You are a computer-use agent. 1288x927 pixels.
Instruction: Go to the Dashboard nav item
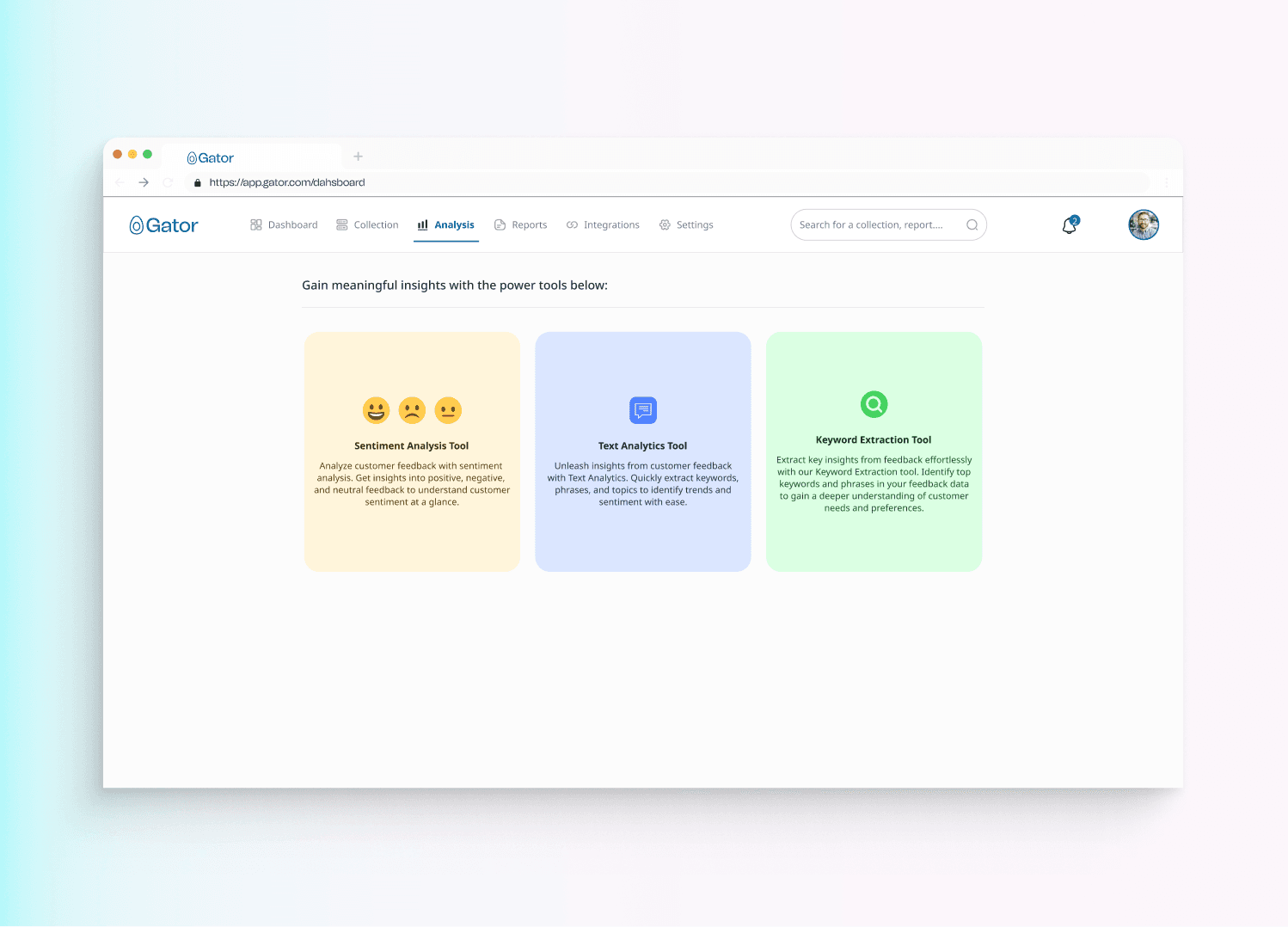(x=284, y=225)
